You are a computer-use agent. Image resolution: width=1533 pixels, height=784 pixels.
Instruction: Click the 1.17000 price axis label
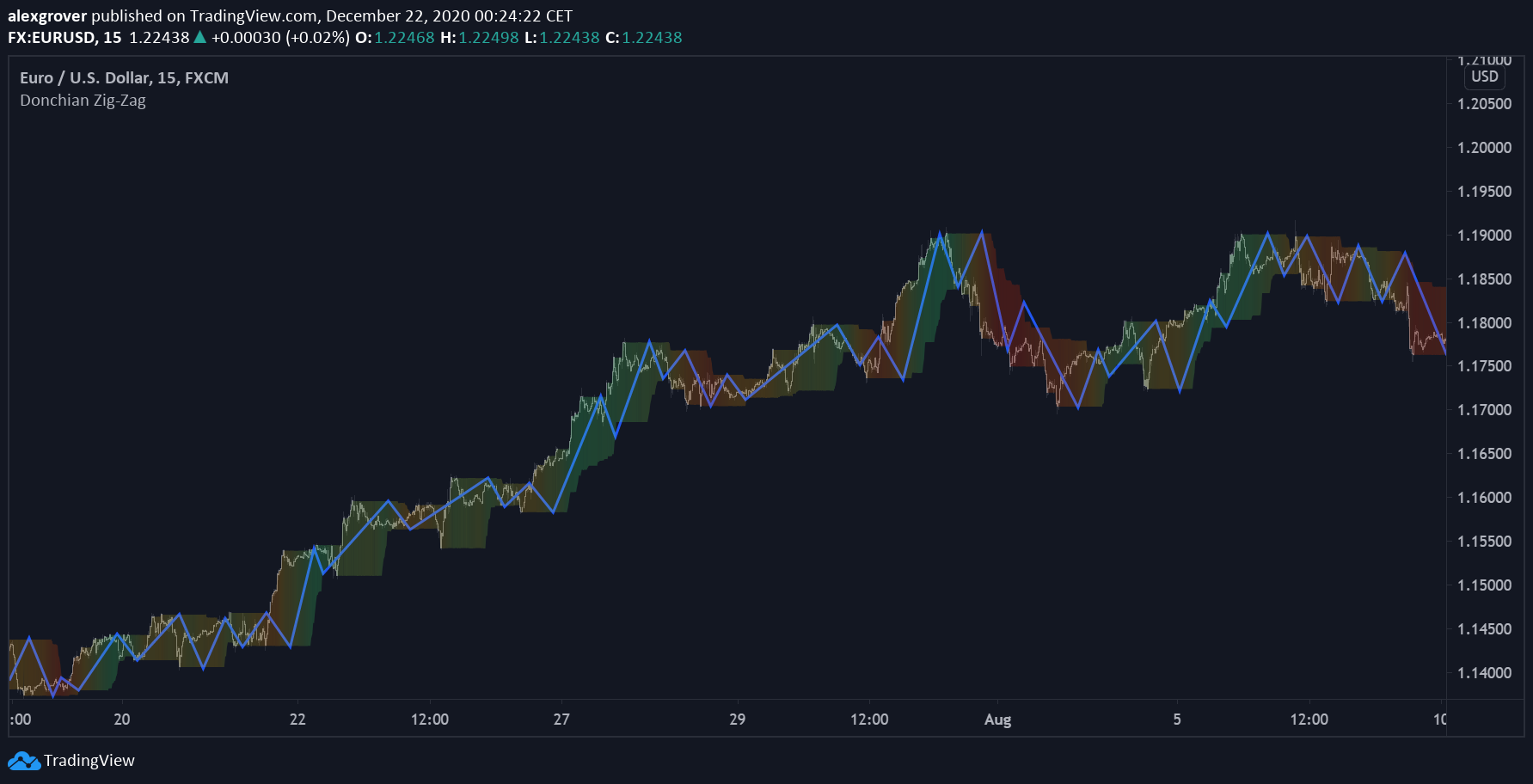tap(1484, 410)
